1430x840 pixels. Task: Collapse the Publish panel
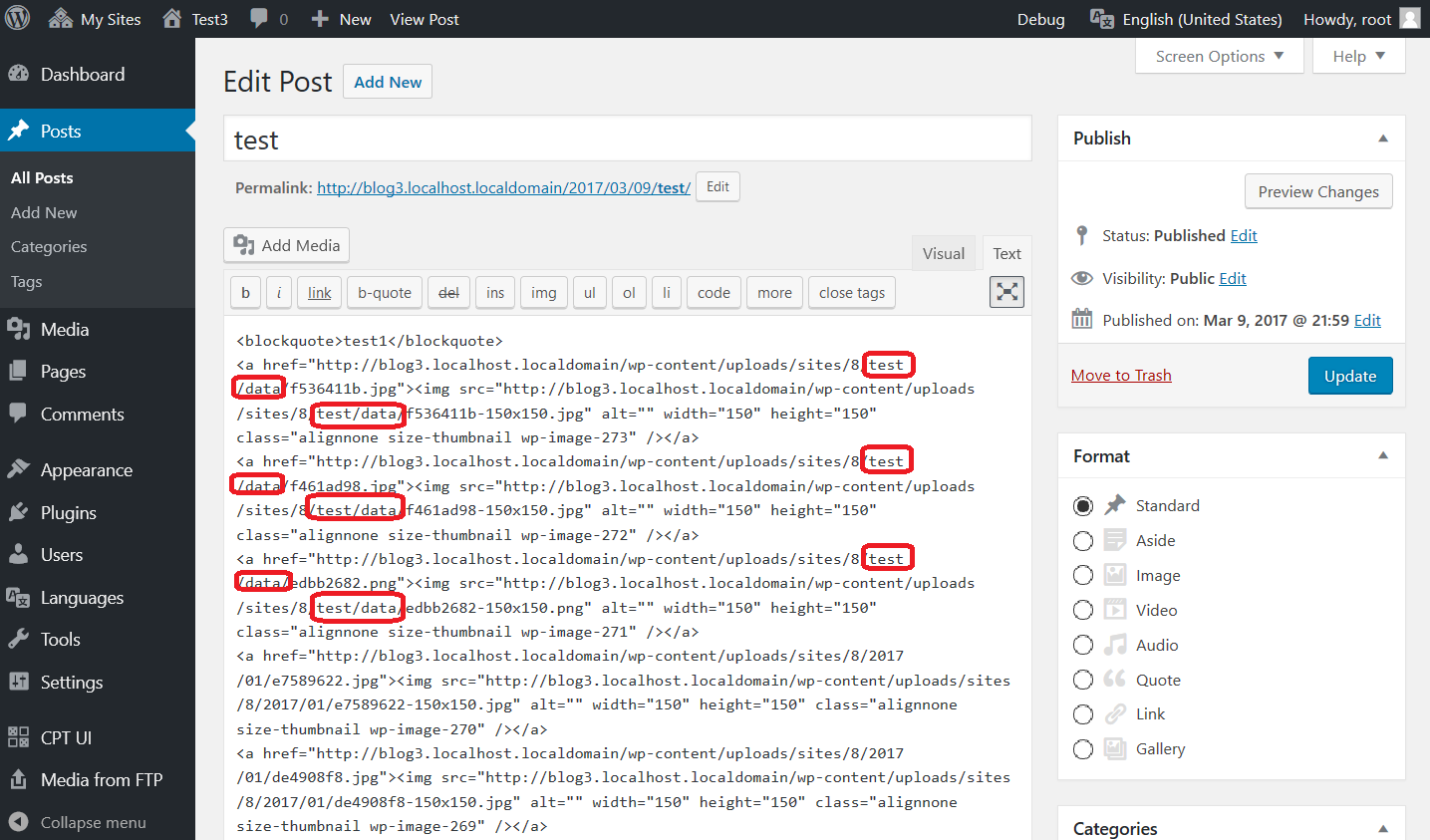[x=1383, y=139]
